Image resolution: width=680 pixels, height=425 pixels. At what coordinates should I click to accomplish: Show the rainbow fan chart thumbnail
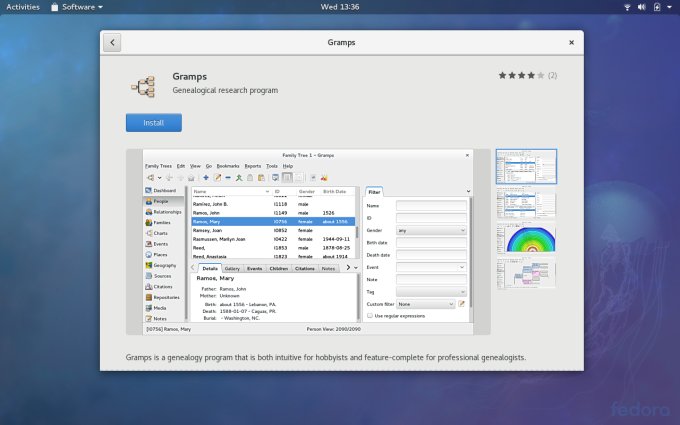tap(526, 238)
